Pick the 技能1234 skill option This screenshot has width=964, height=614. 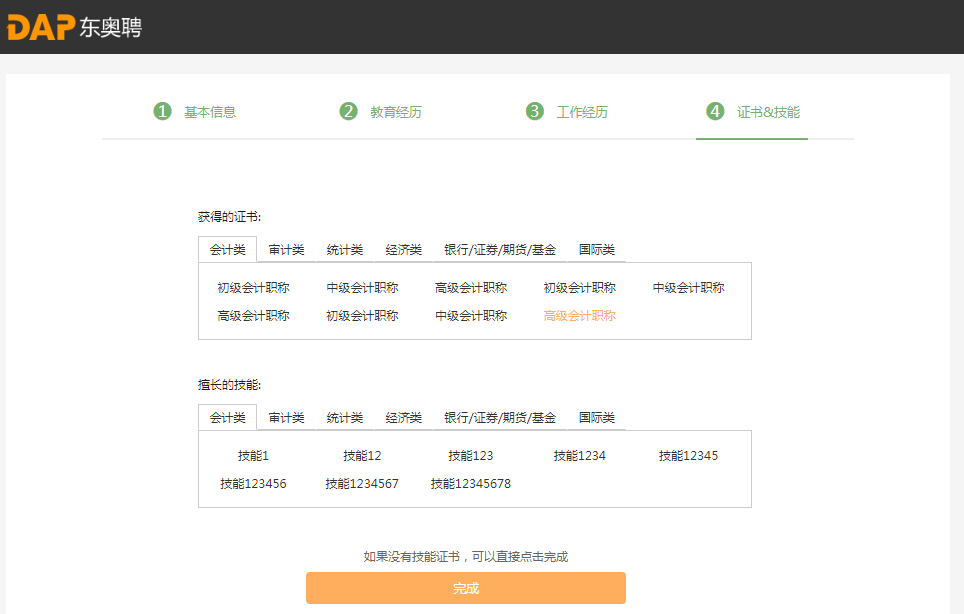pyautogui.click(x=580, y=456)
